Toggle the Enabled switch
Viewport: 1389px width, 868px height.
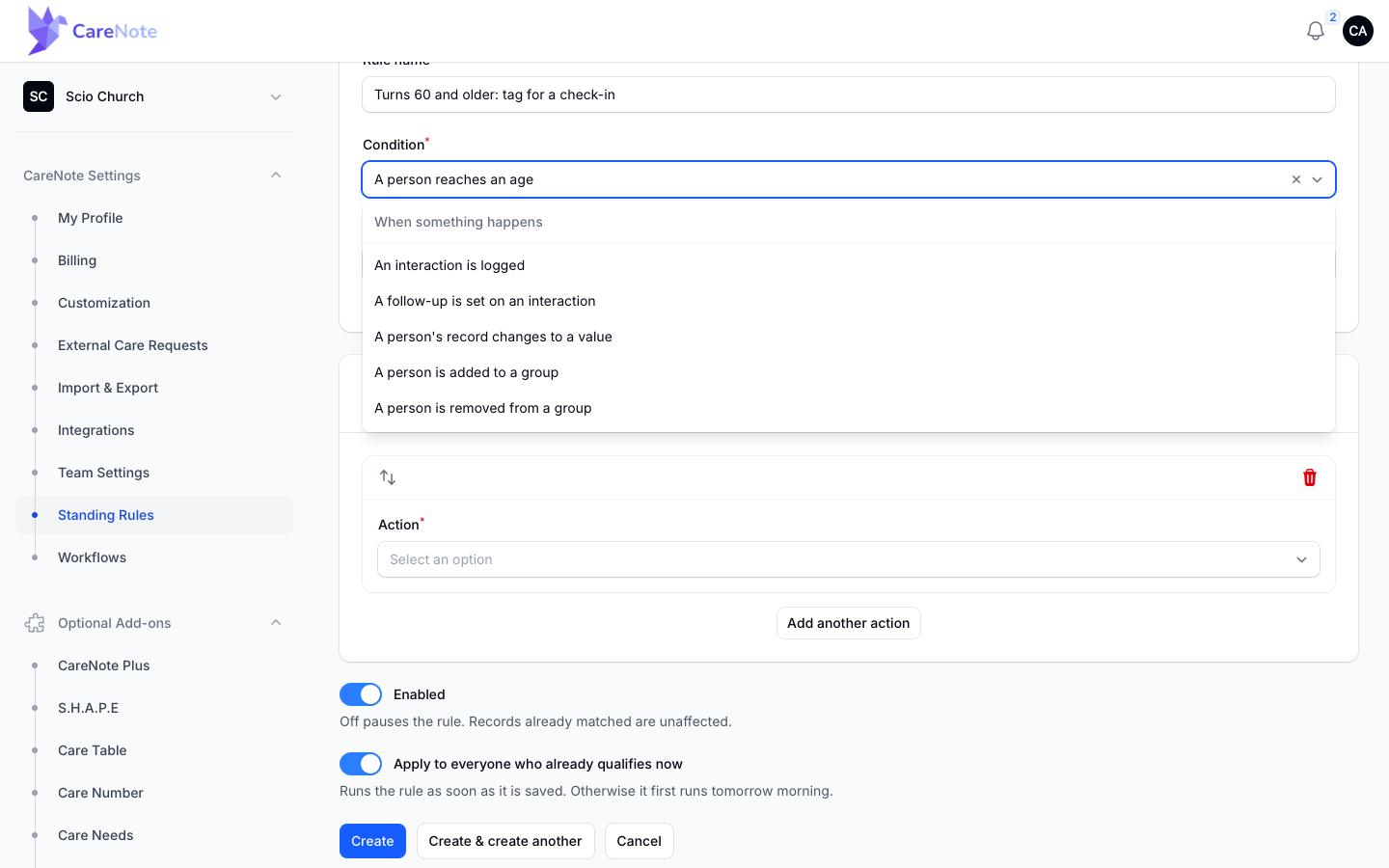(361, 694)
